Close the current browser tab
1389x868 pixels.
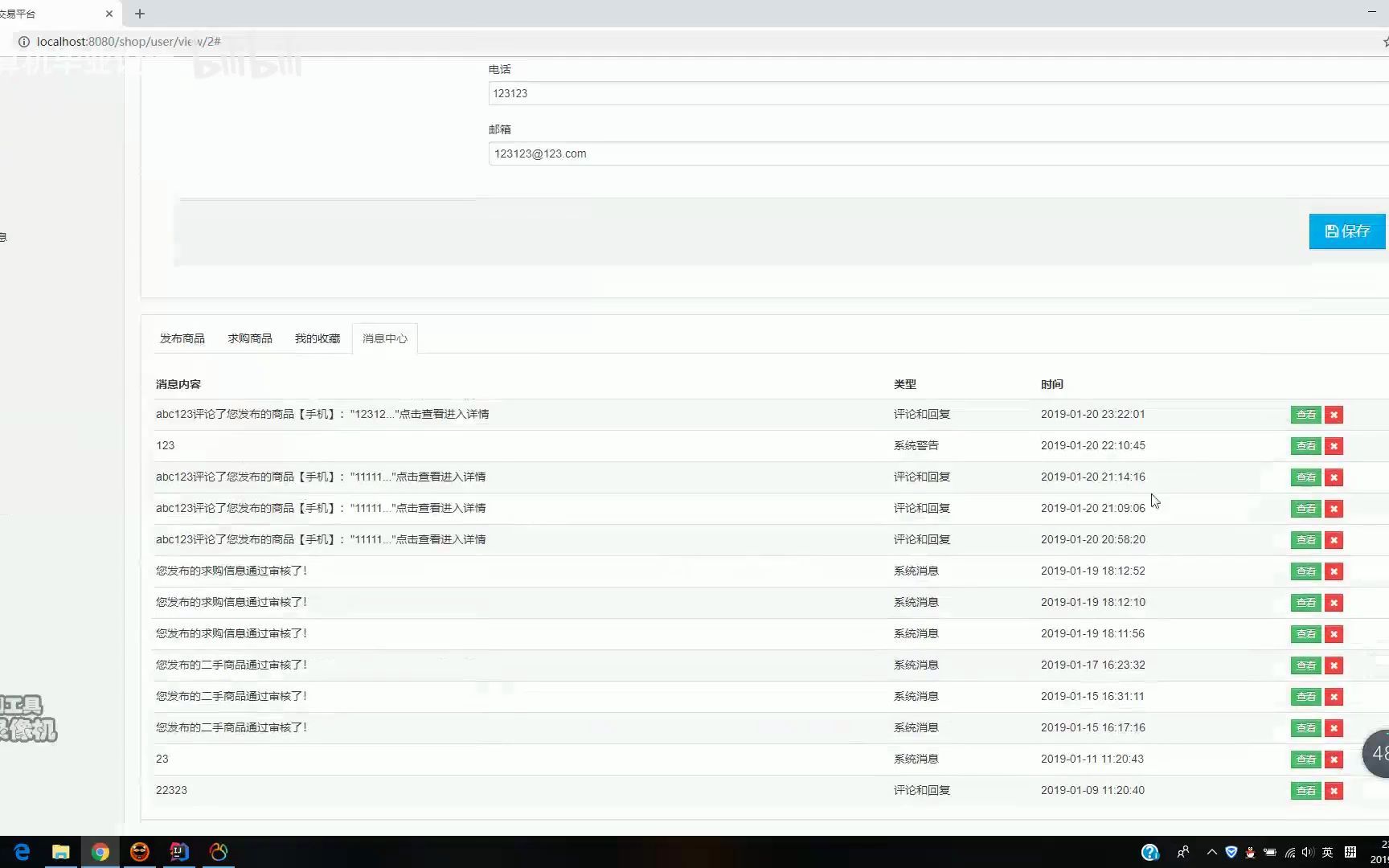click(109, 14)
